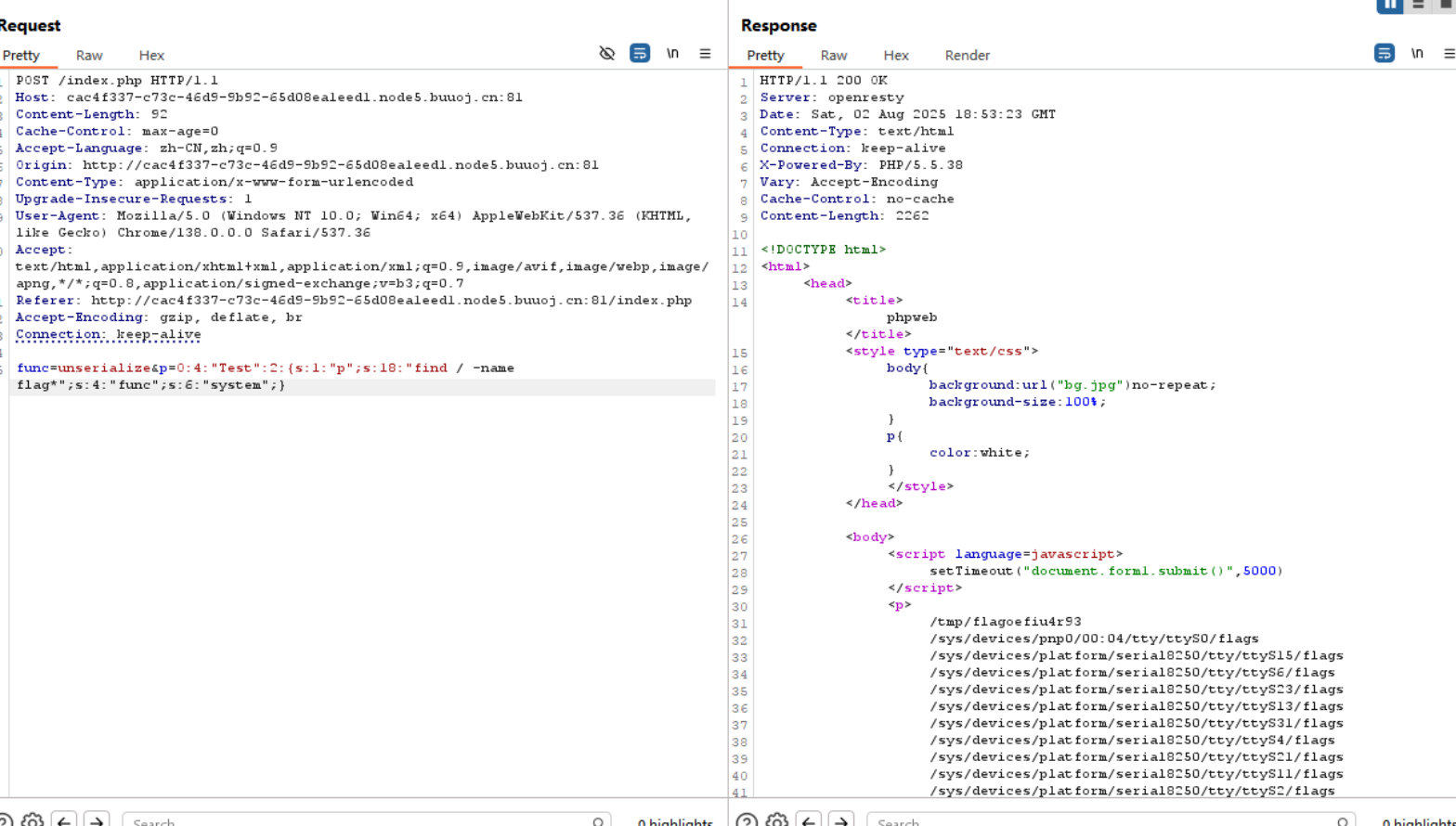Image resolution: width=1456 pixels, height=826 pixels.
Task: Click the Accept-Language header line
Action: 147,148
